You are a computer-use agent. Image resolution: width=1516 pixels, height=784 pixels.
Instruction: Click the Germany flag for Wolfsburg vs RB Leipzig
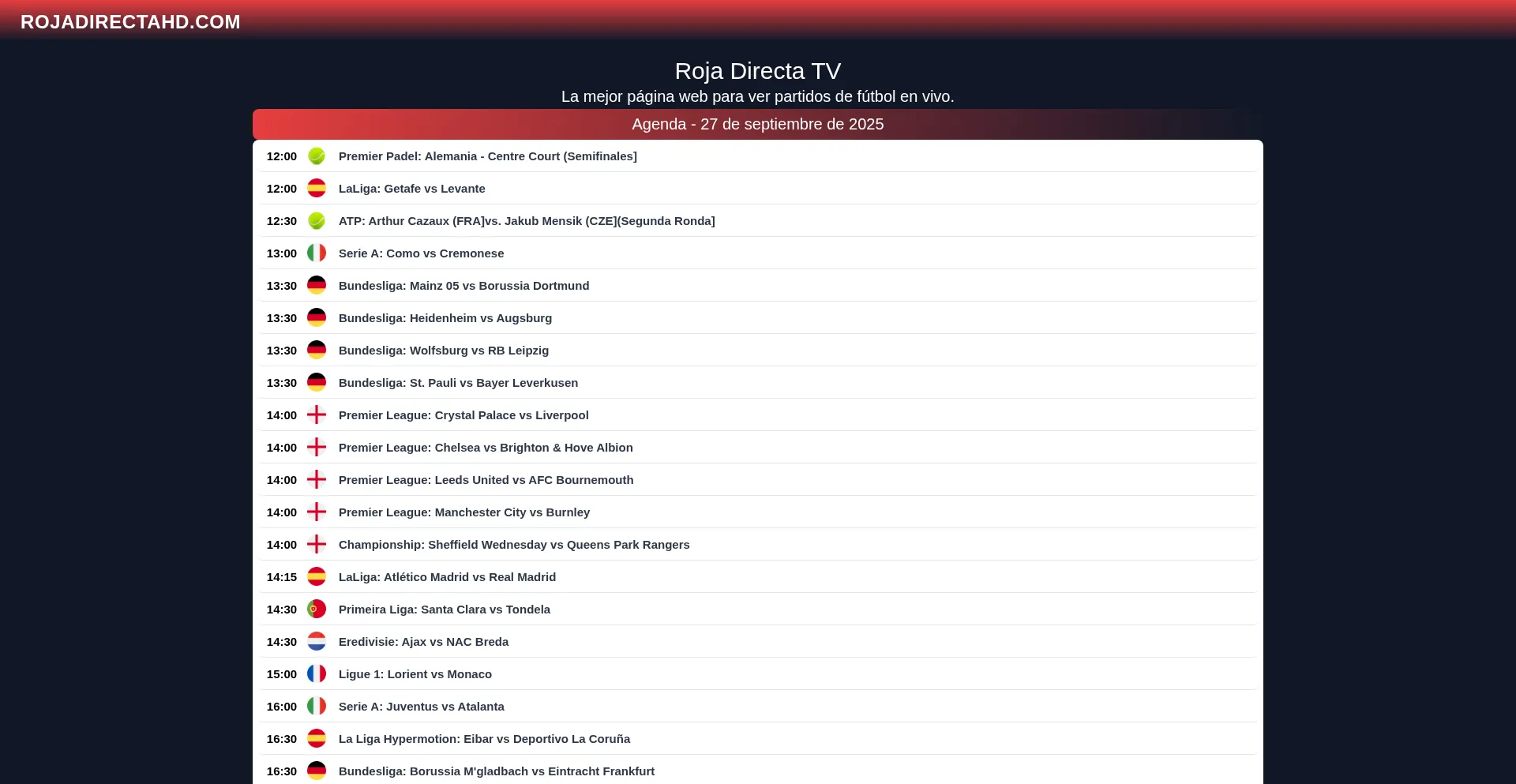(x=317, y=351)
